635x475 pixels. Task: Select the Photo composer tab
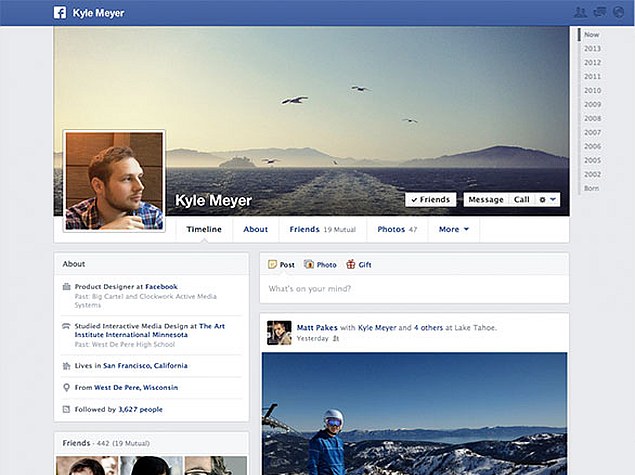coord(320,265)
